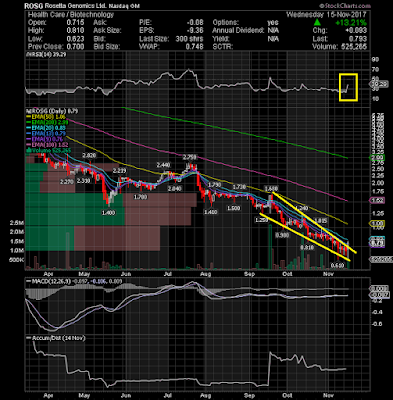Select the Last value 0.793
The image size is (393, 400).
358,38
